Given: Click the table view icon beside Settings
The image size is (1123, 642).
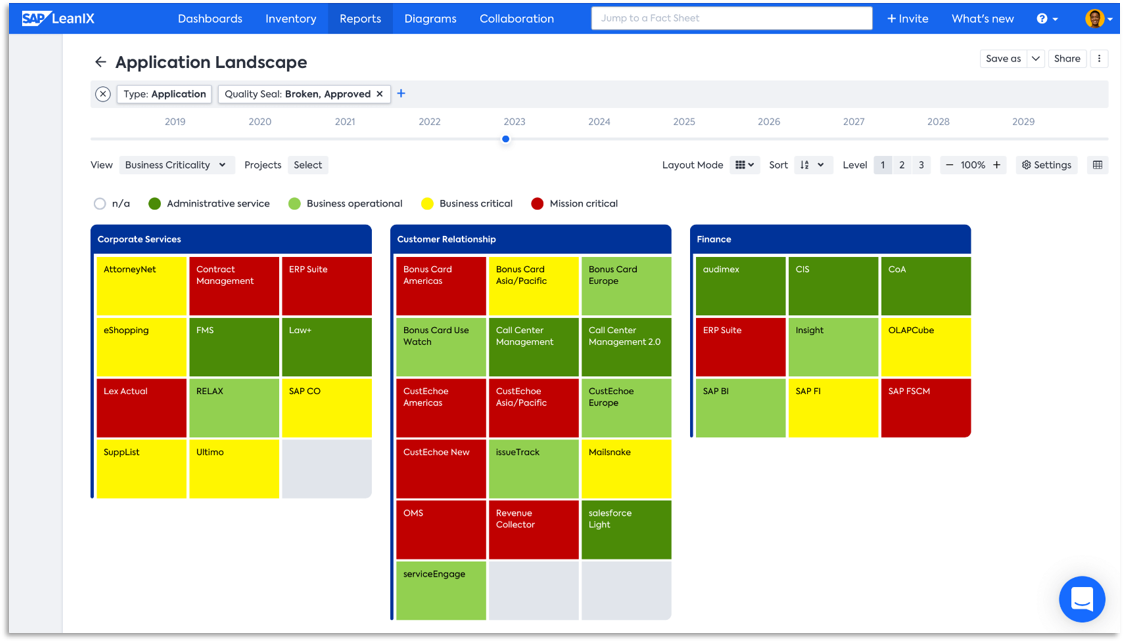Looking at the screenshot, I should pos(1097,164).
